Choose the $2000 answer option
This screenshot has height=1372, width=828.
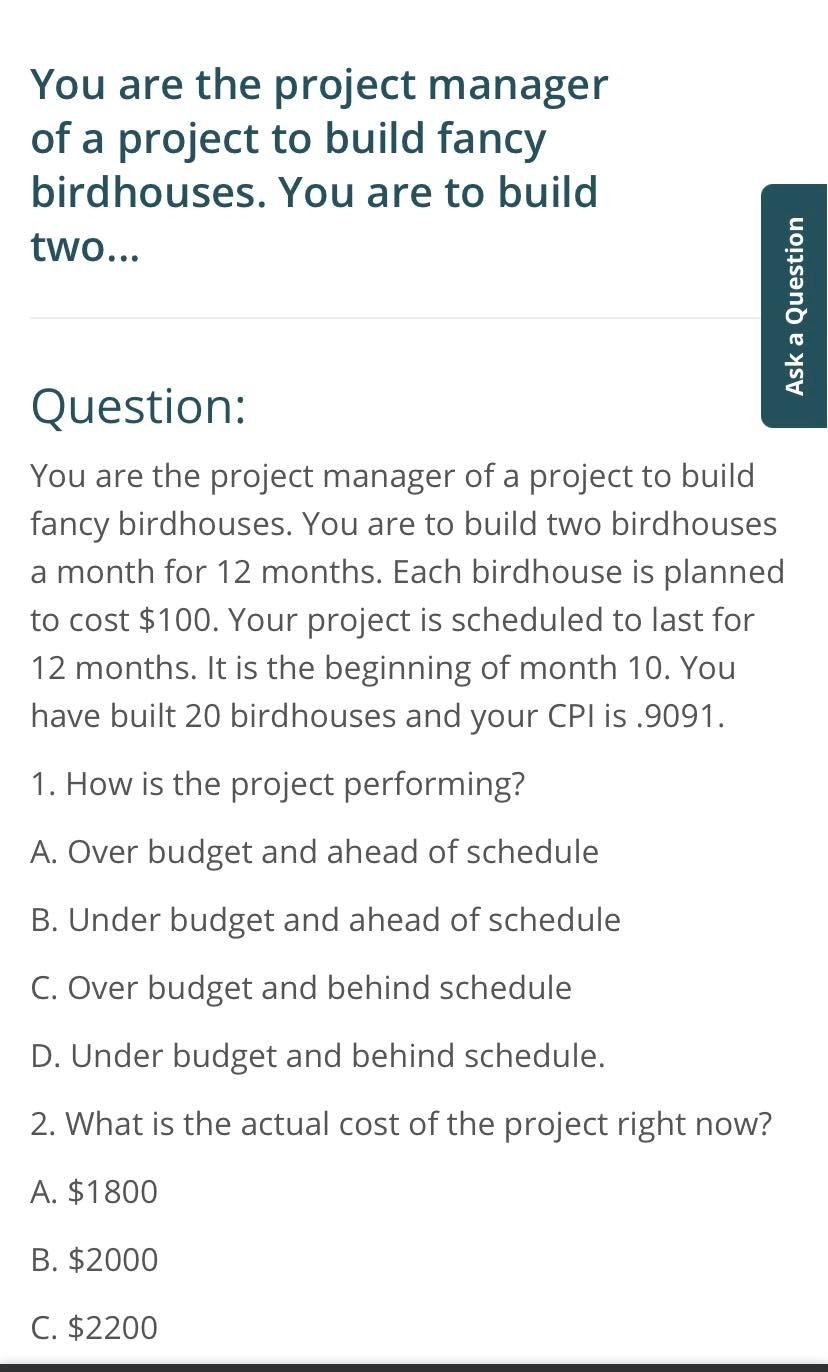94,1260
